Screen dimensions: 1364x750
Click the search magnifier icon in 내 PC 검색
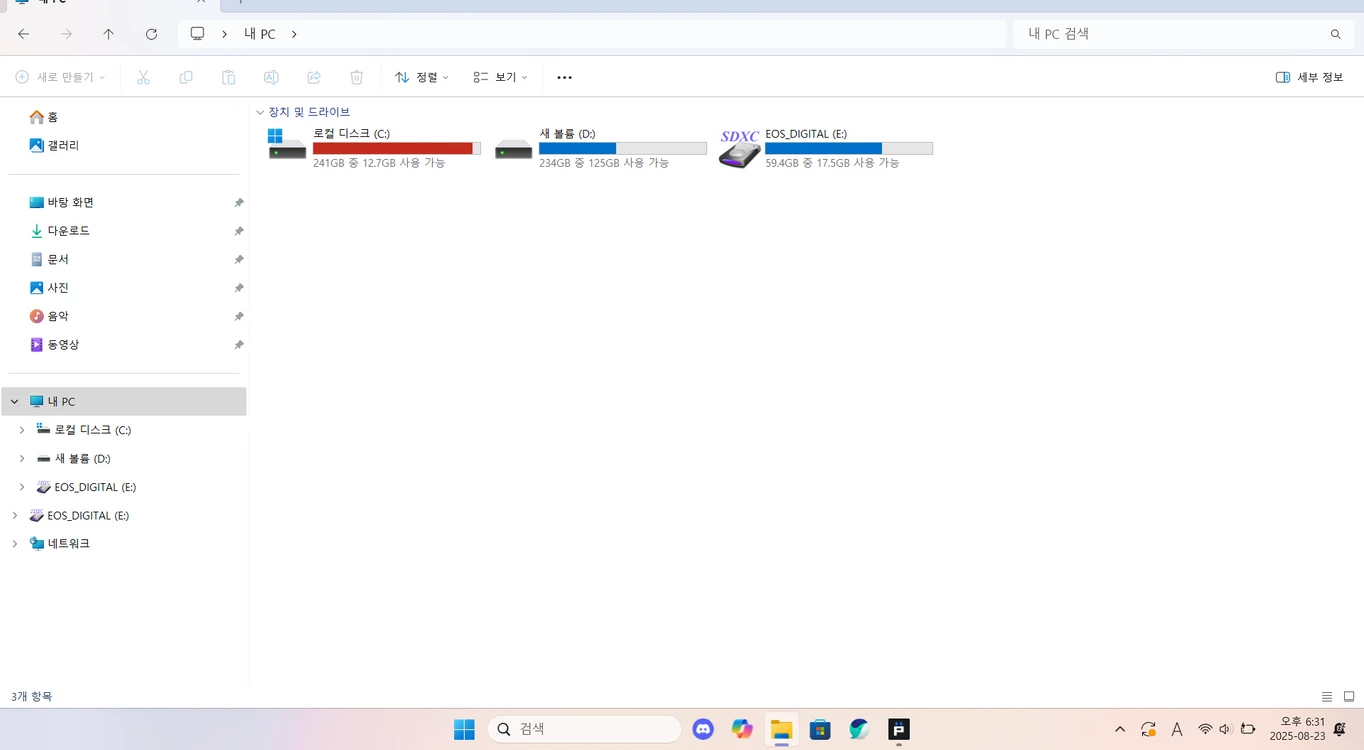pyautogui.click(x=1336, y=34)
